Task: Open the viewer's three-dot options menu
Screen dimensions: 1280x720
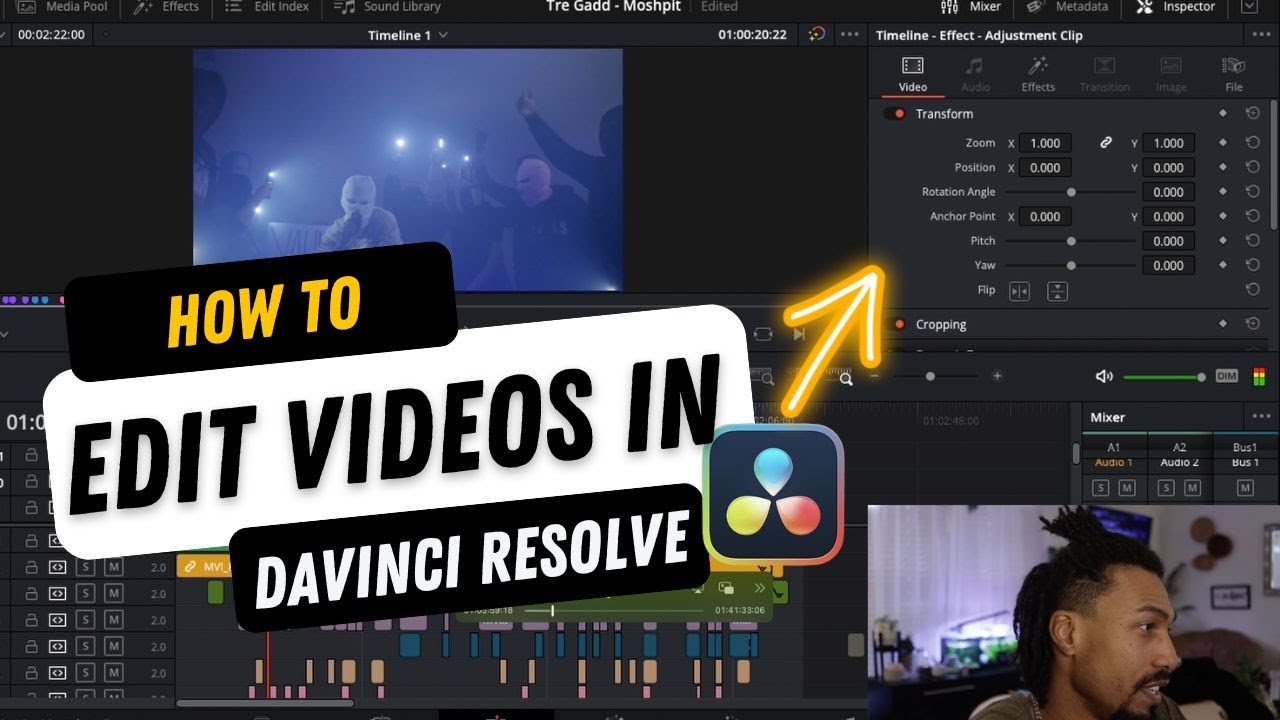Action: 849,35
